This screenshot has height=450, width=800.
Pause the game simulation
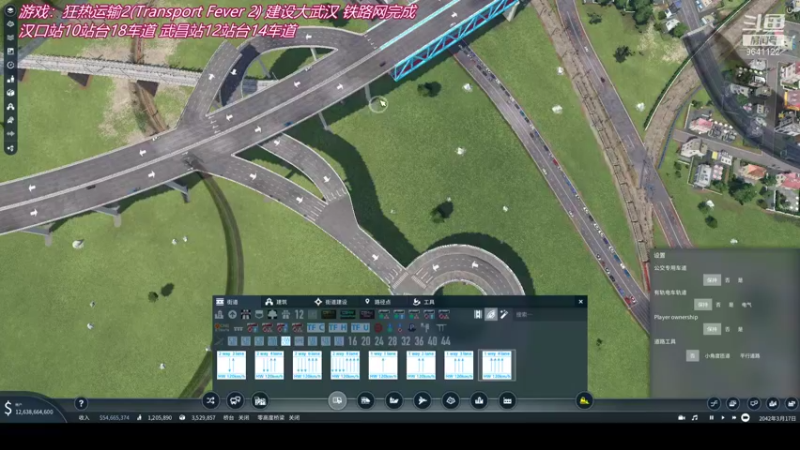711,418
